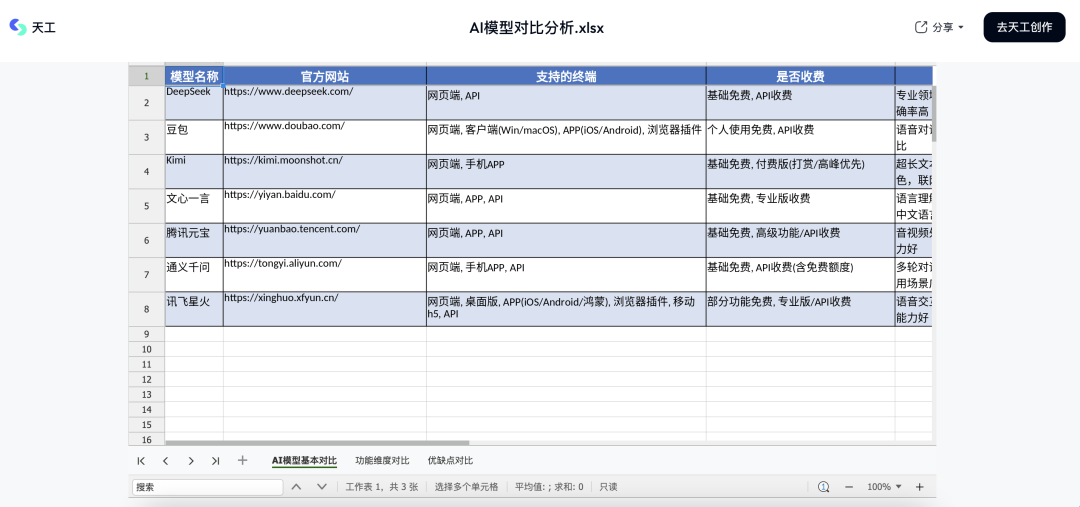Click the https://xinghuo.xfyun.cn/ link cell
Image resolution: width=1080 pixels, height=507 pixels.
[x=325, y=309]
